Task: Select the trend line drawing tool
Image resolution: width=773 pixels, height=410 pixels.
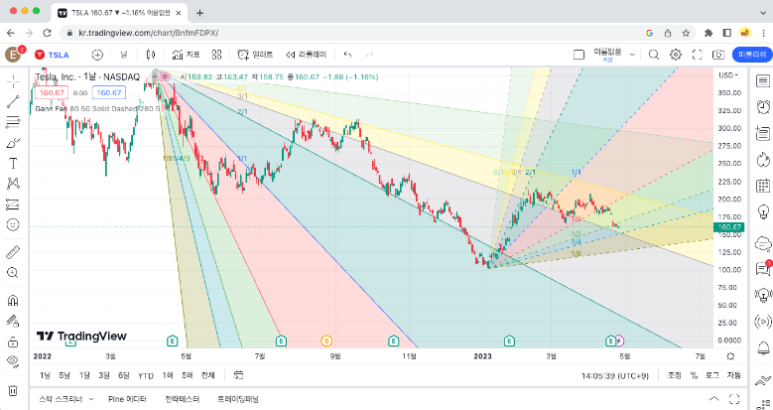Action: (x=13, y=102)
